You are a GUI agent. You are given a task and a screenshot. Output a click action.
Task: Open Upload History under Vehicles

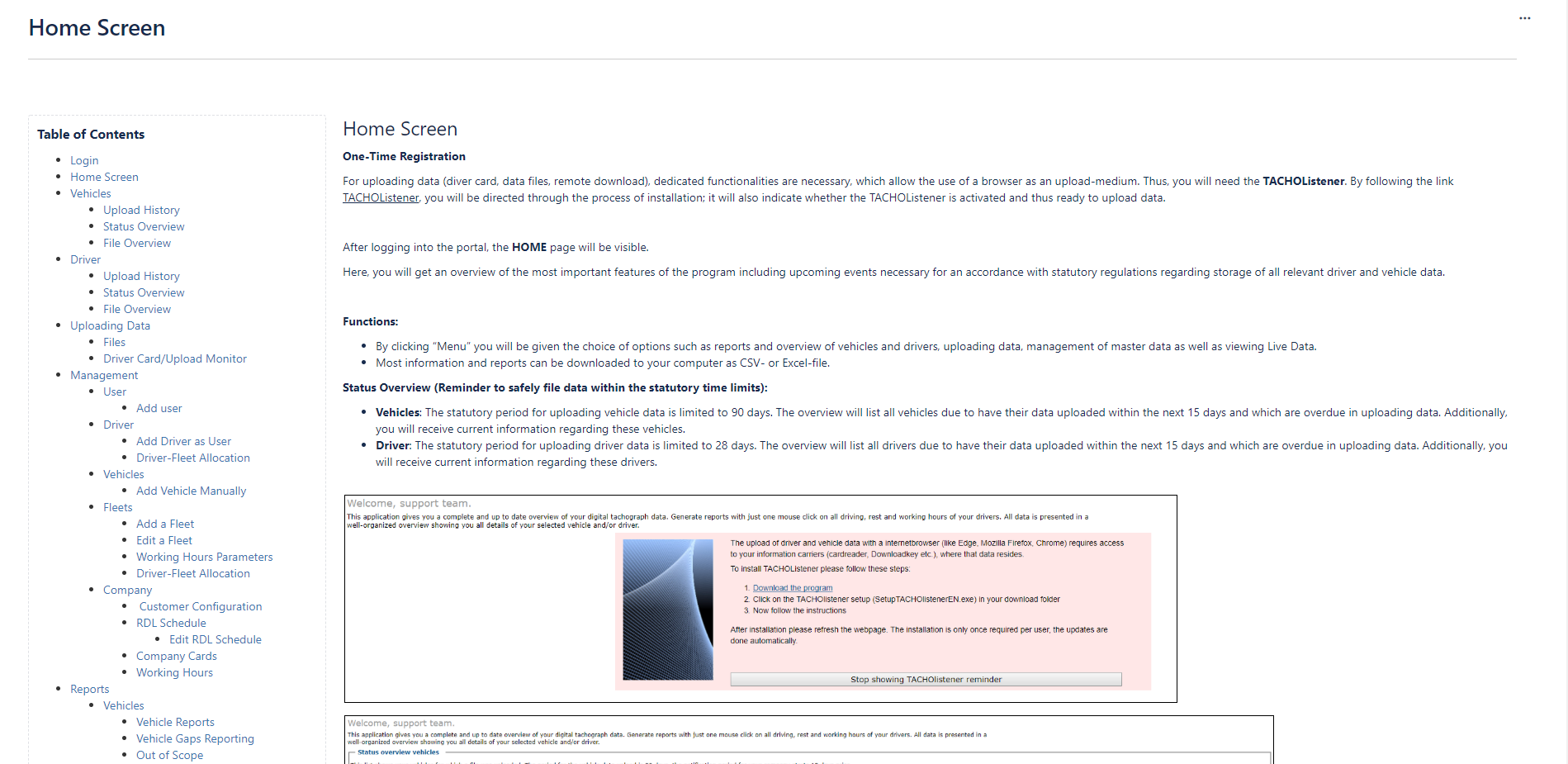coord(141,210)
